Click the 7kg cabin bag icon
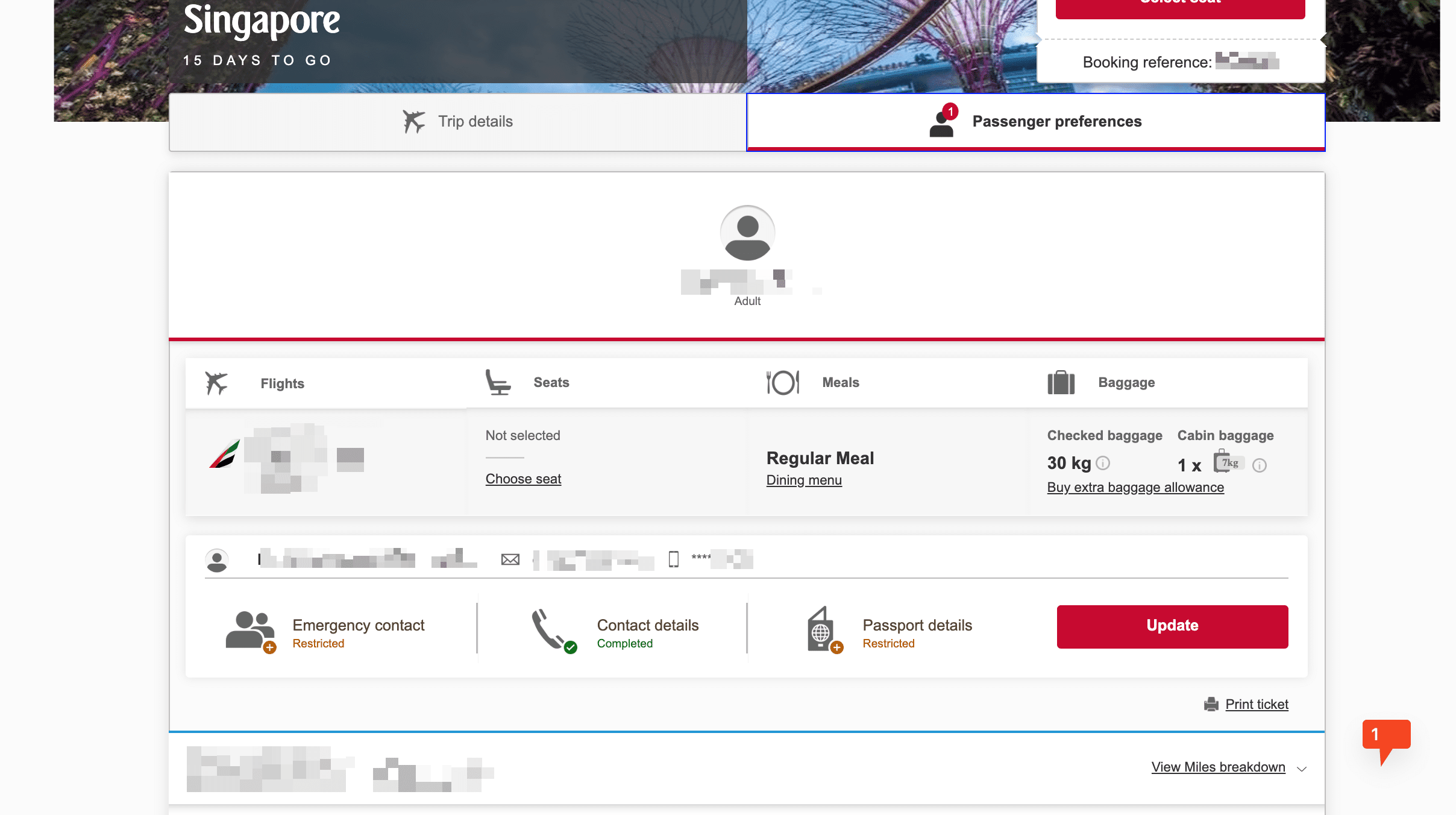 click(x=1228, y=462)
